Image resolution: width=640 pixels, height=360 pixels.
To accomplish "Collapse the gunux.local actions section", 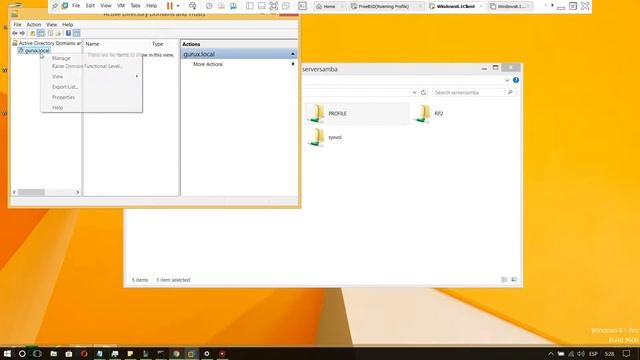I will (x=293, y=54).
